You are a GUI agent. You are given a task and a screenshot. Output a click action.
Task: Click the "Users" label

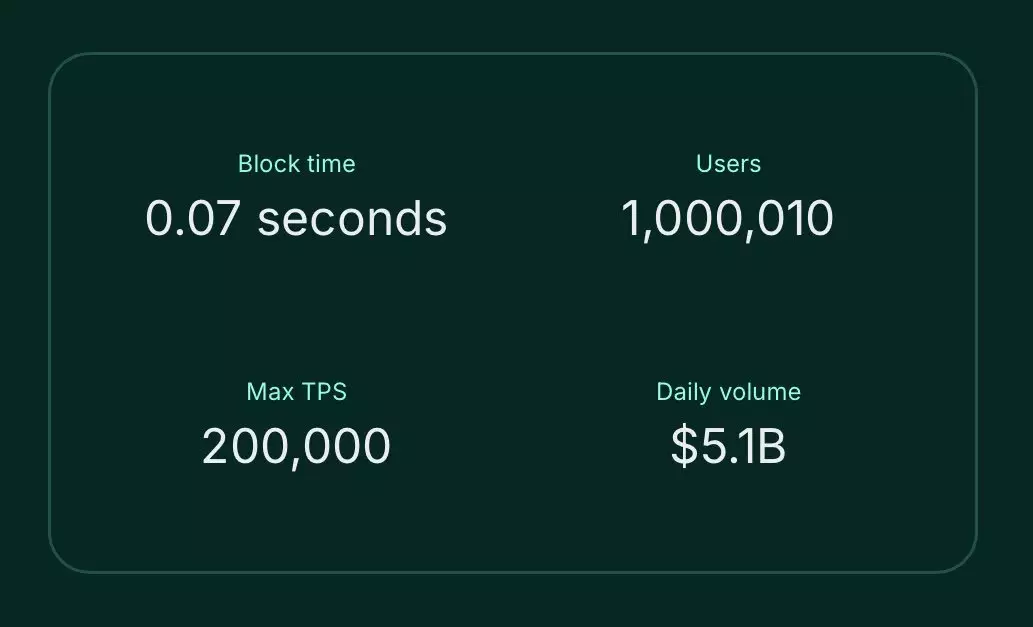coord(728,164)
